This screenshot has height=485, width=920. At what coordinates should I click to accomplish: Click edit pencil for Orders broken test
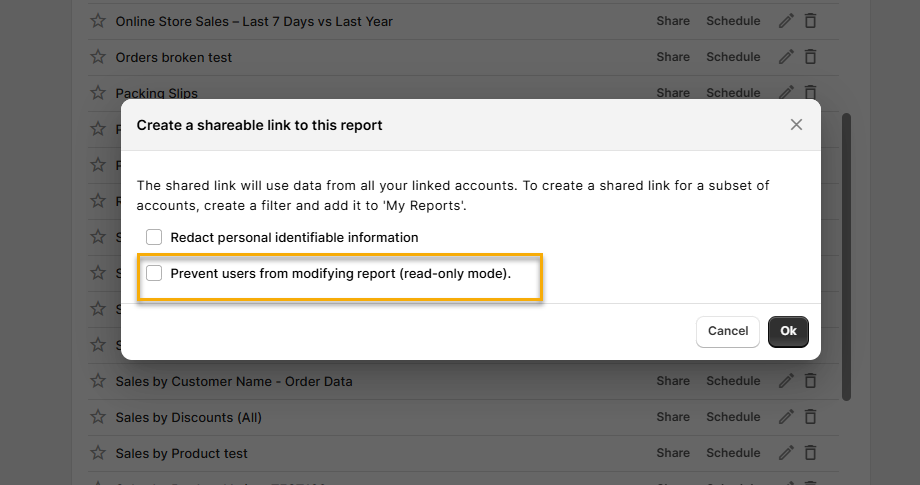point(786,57)
